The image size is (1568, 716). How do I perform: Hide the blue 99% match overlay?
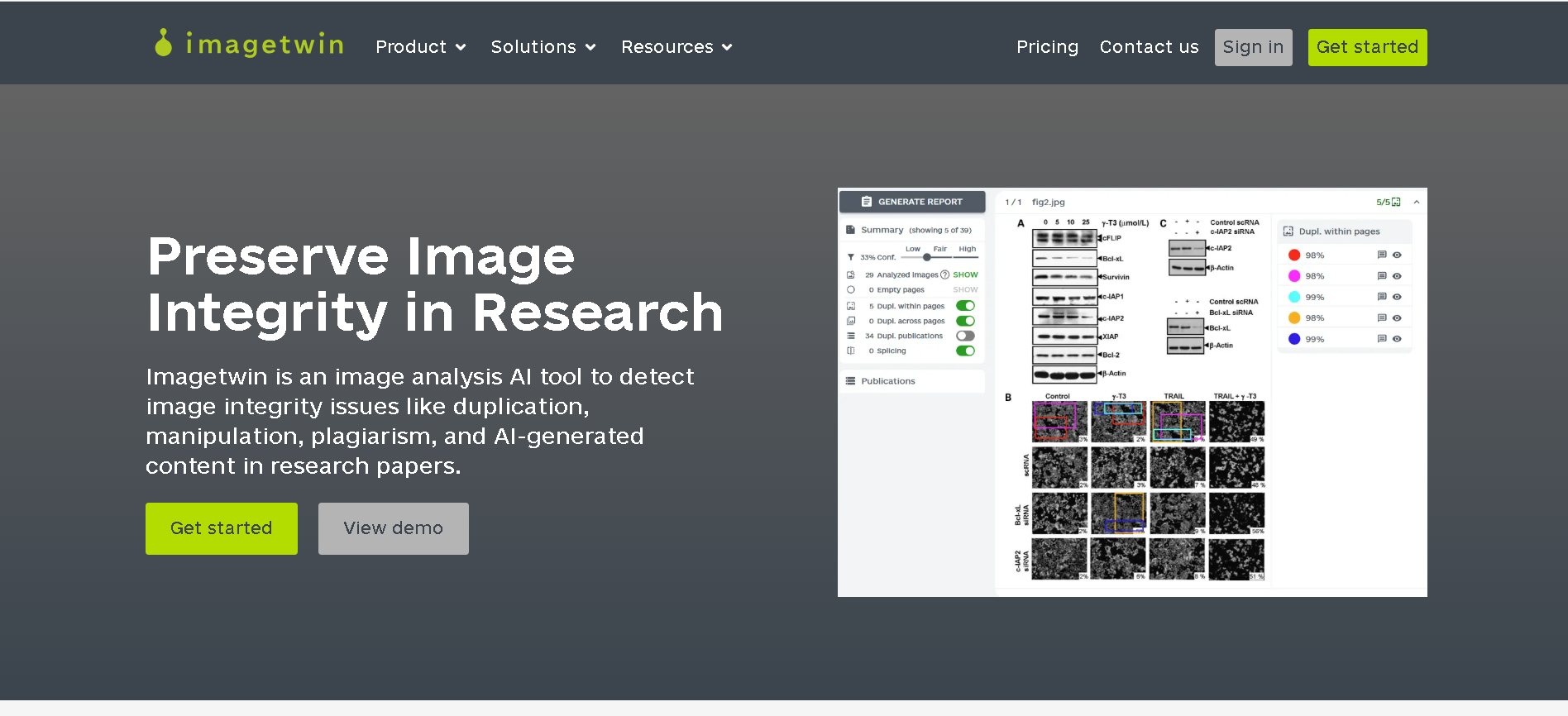[1397, 339]
